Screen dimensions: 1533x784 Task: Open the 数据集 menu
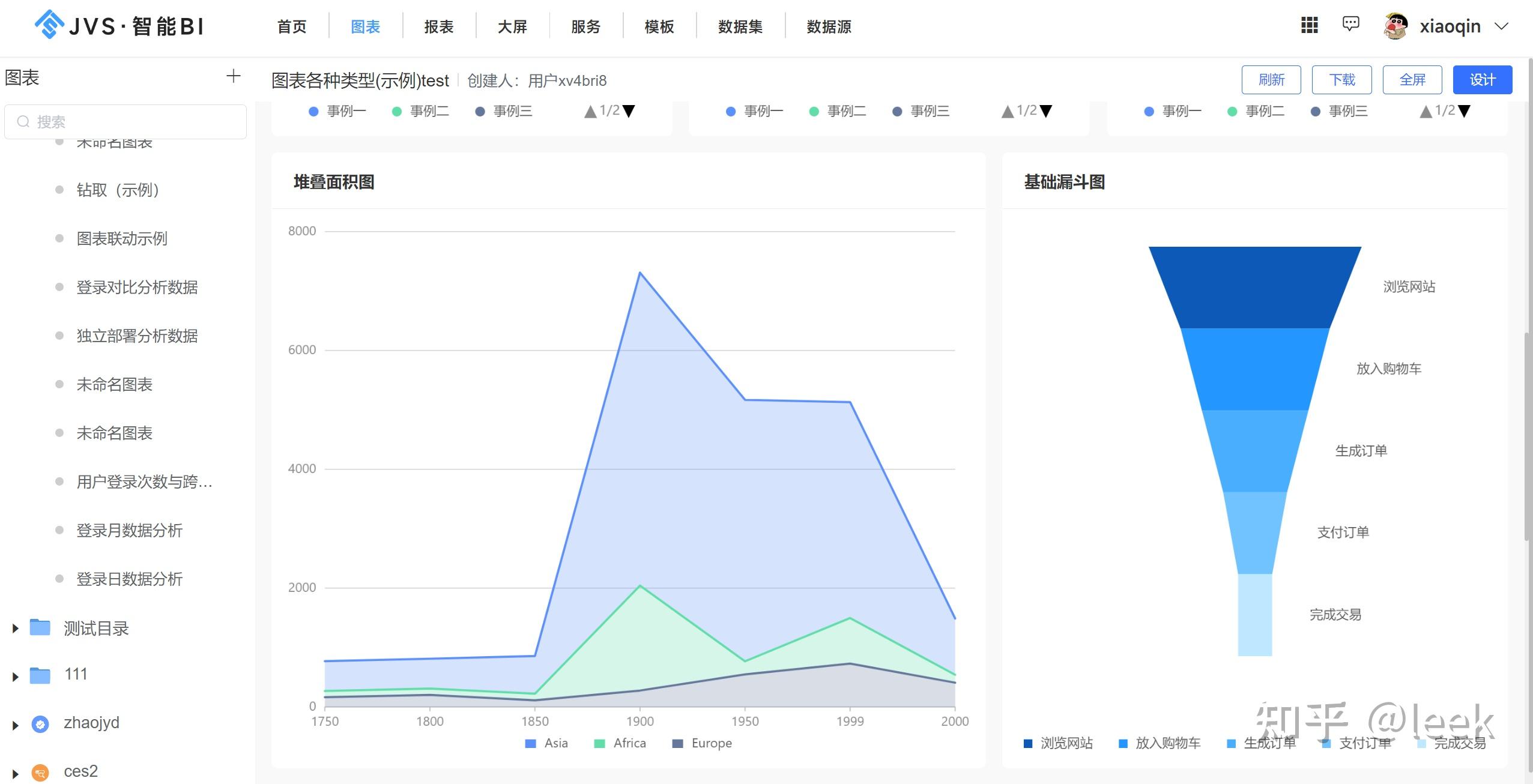pos(740,26)
